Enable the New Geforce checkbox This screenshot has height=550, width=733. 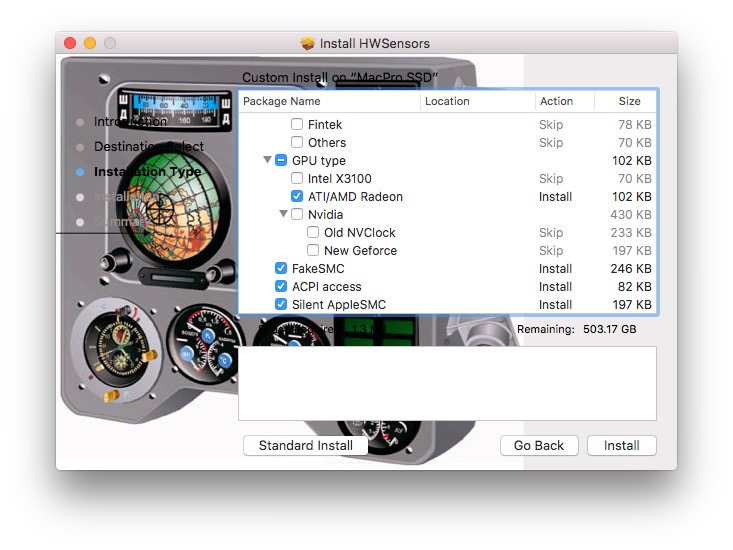tap(313, 250)
